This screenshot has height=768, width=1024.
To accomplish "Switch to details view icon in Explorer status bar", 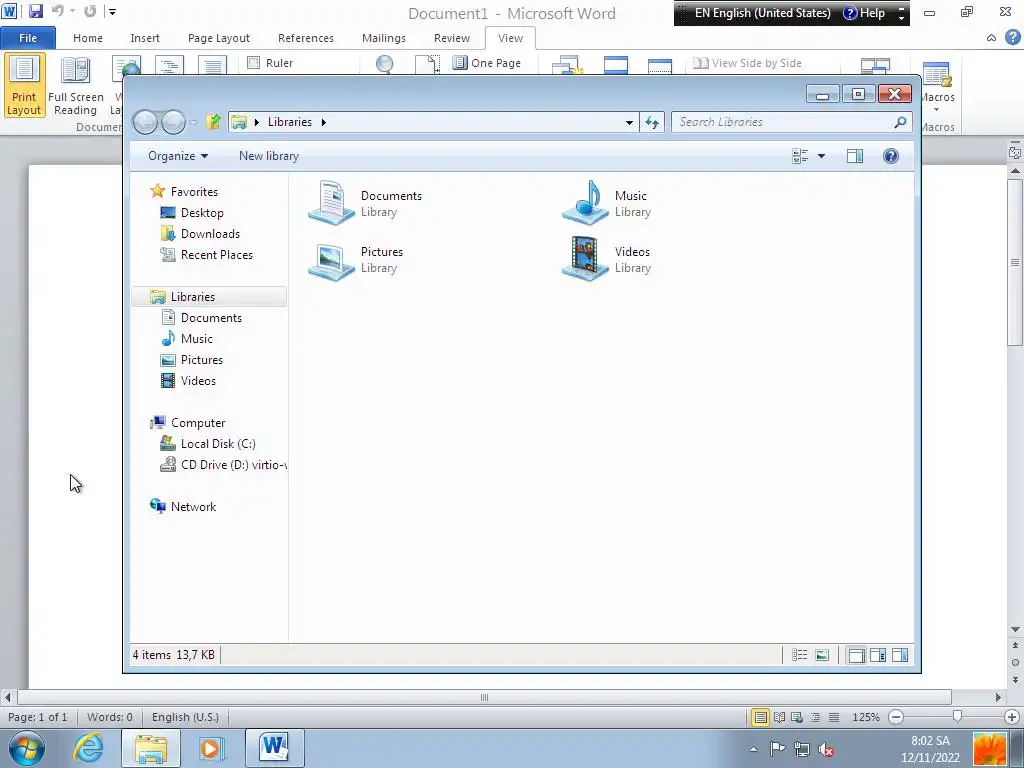I will (x=799, y=654).
